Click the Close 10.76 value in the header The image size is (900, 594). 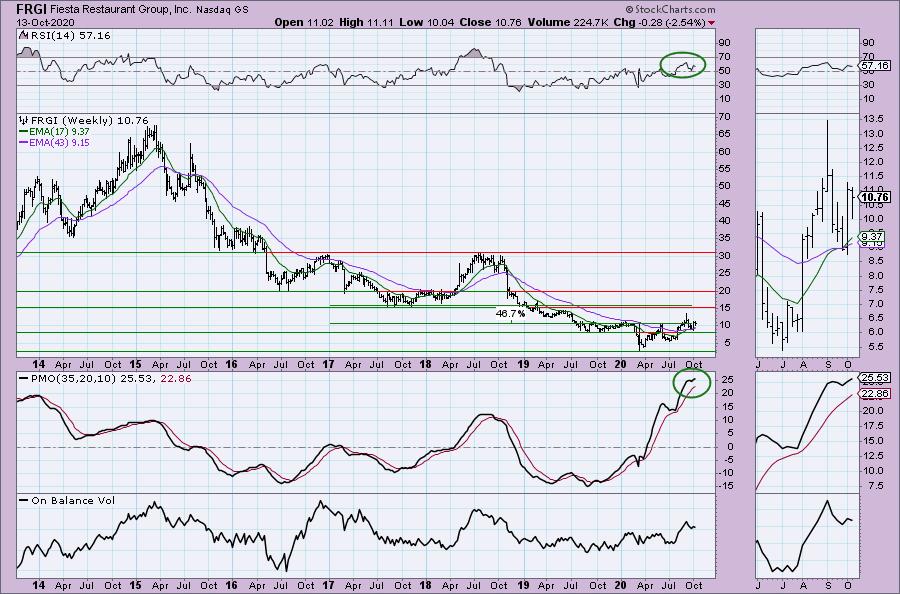(x=491, y=22)
